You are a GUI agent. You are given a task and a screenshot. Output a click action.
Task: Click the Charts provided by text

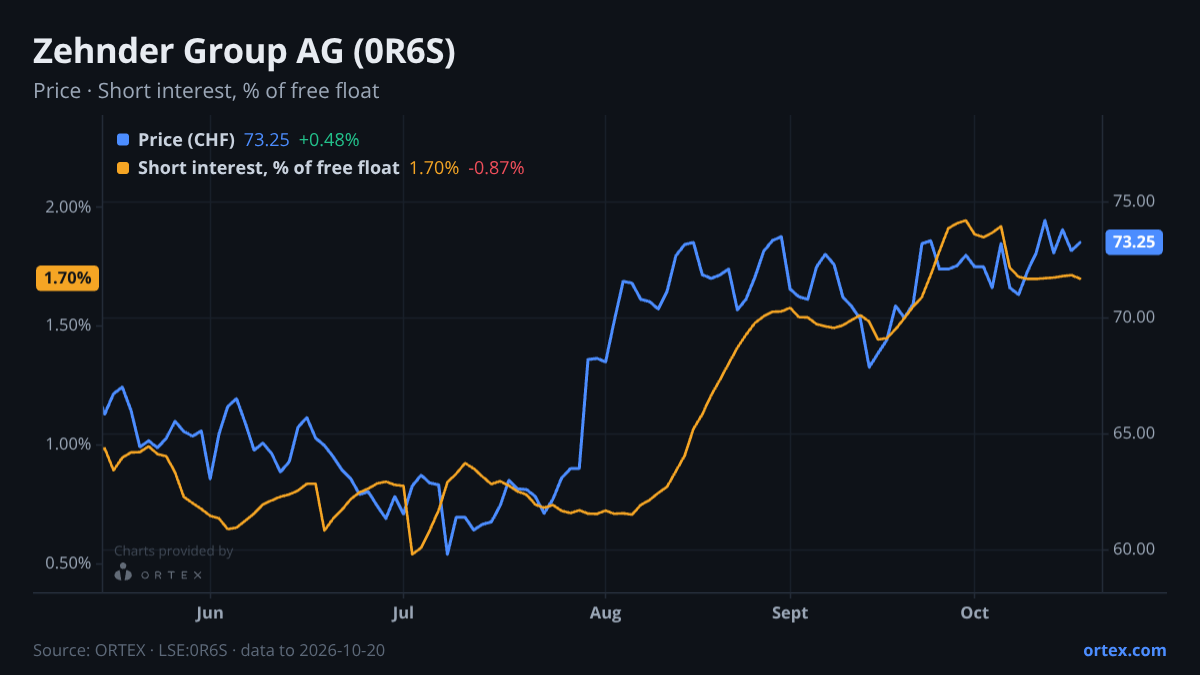click(x=173, y=551)
